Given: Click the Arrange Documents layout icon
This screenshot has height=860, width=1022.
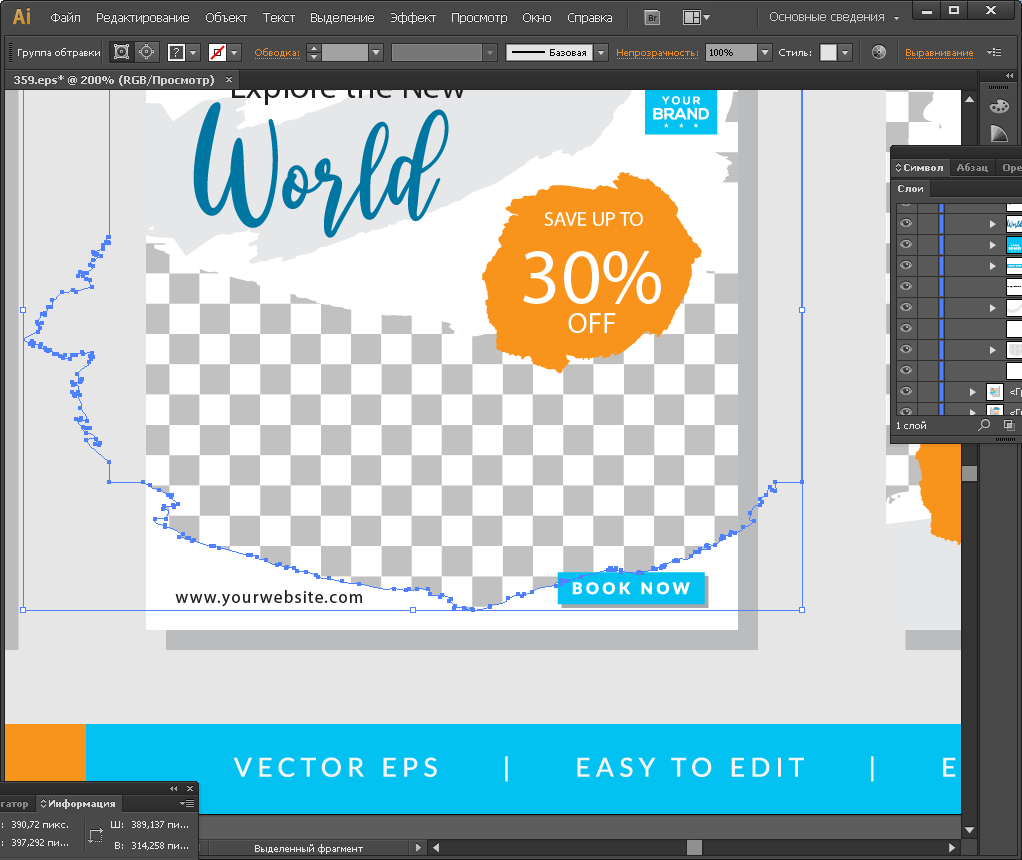Looking at the screenshot, I should tap(691, 17).
